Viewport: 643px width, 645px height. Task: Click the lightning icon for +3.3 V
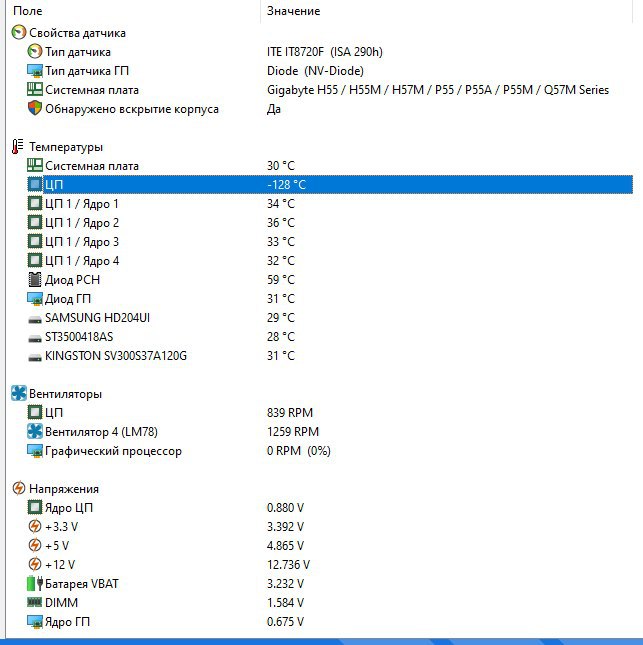pos(35,527)
